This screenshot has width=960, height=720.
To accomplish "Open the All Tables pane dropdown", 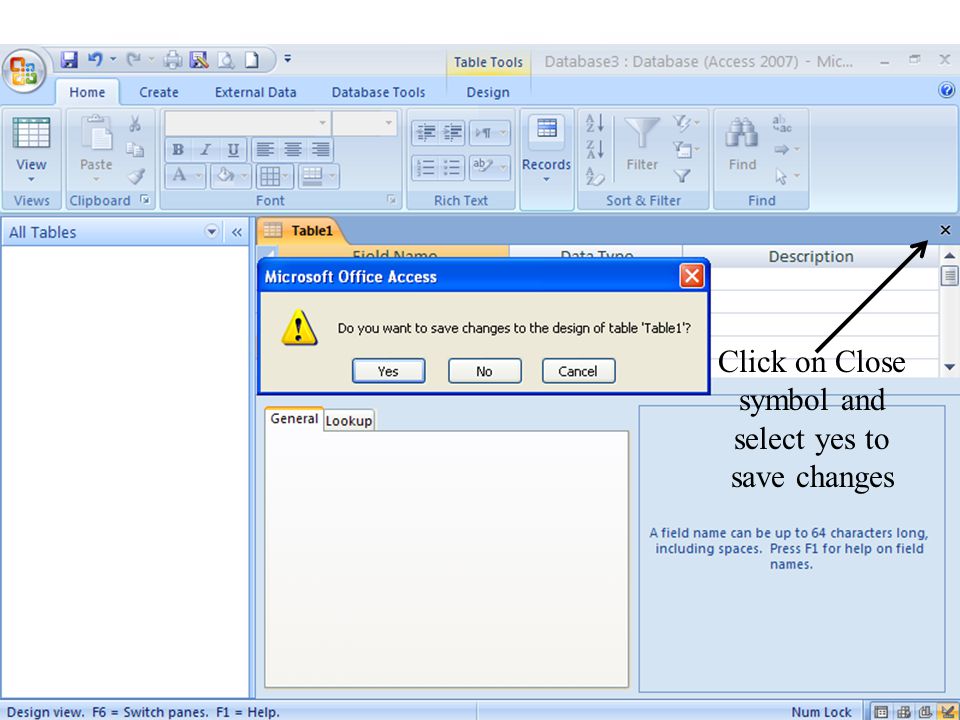I will pyautogui.click(x=211, y=232).
